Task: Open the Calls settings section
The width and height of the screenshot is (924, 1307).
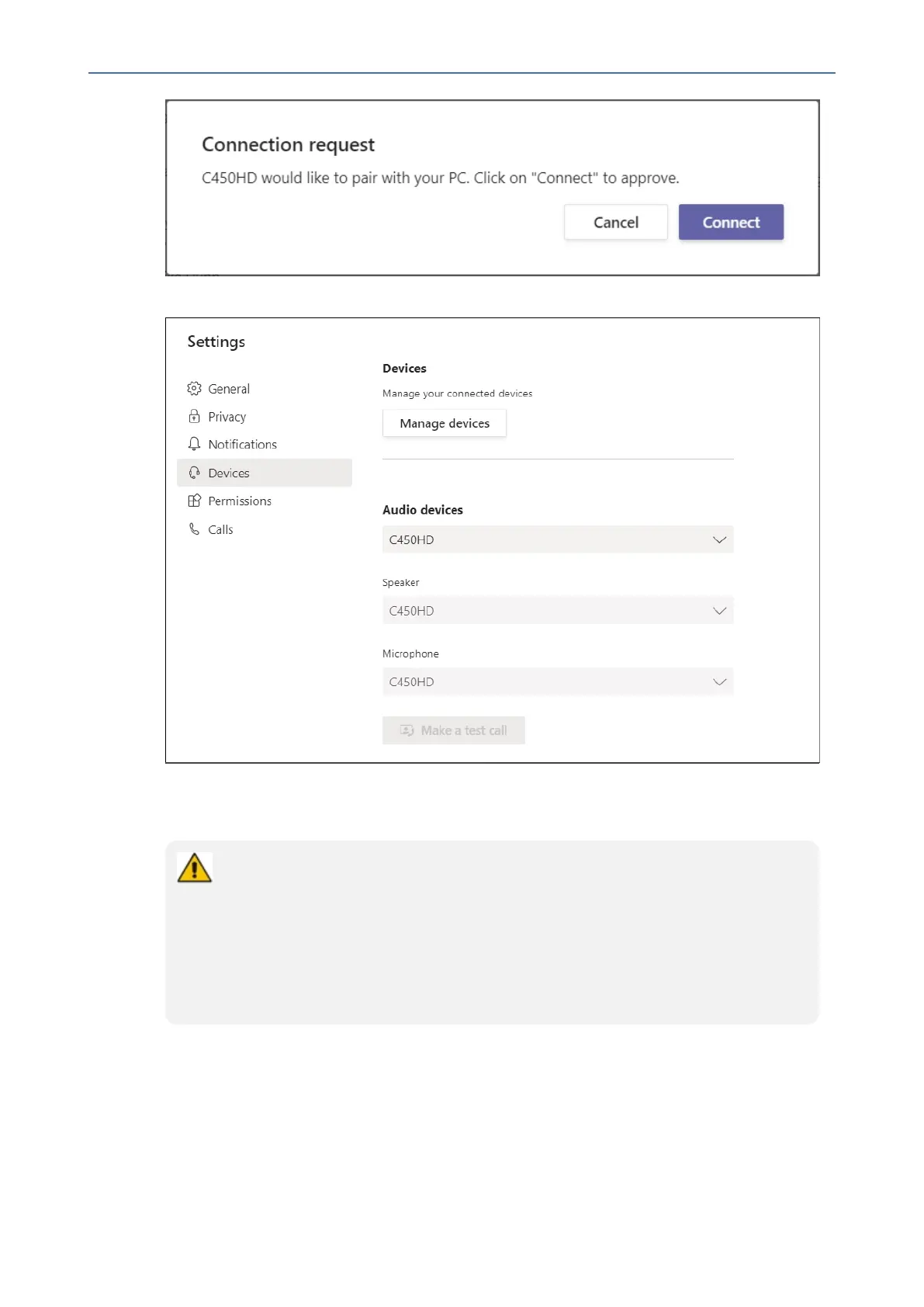Action: [220, 529]
